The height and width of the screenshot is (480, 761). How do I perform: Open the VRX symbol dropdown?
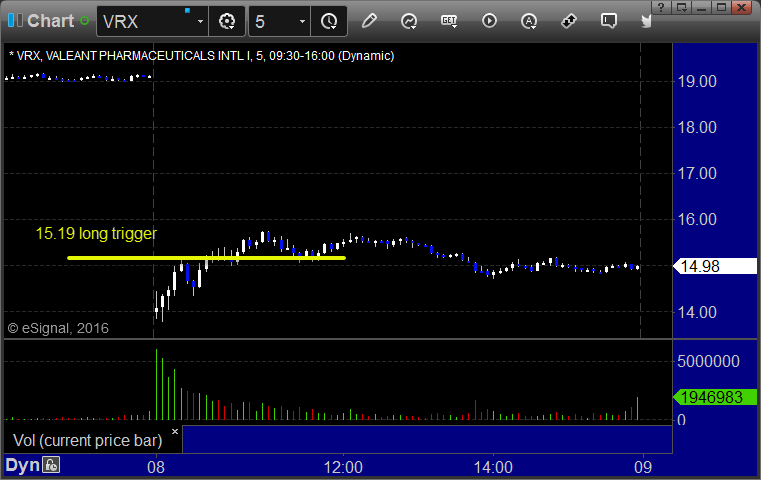(x=200, y=21)
